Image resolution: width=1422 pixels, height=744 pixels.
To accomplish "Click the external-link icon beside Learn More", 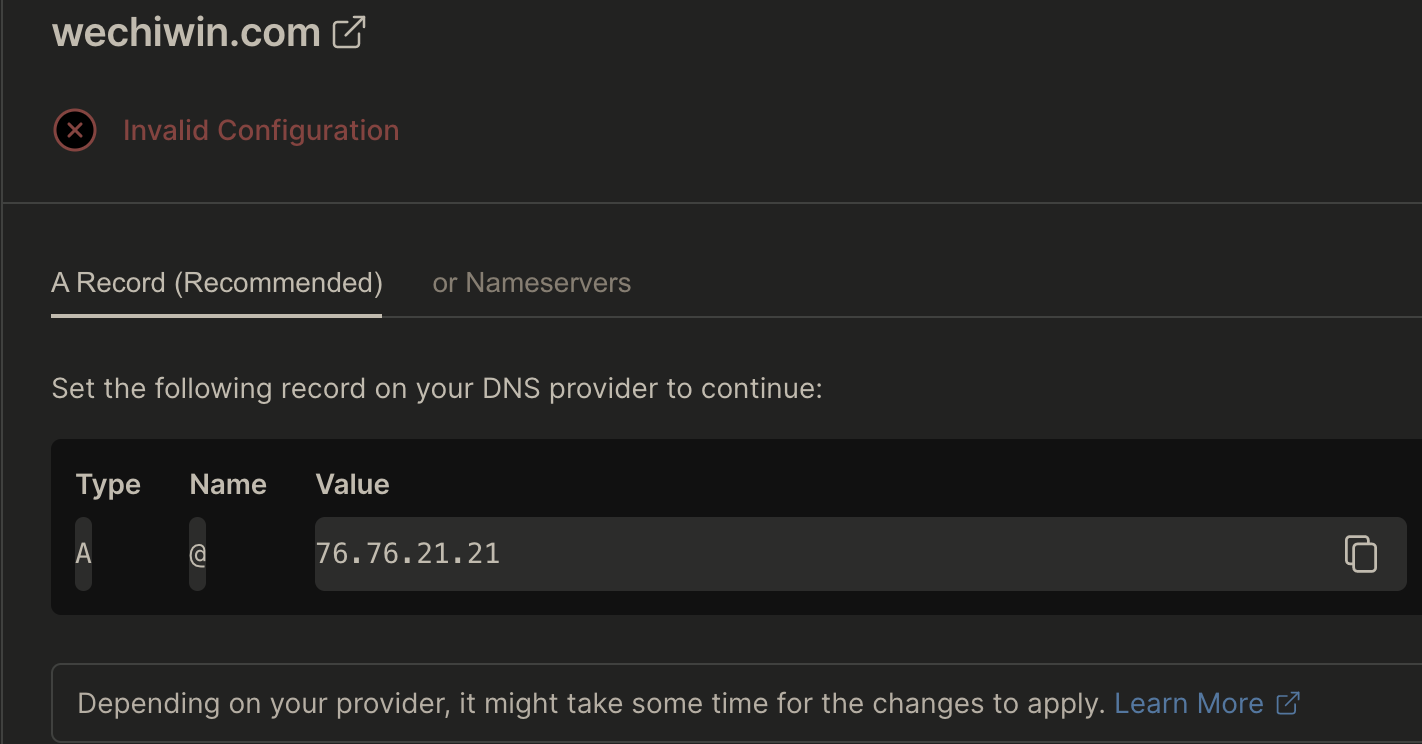I will (1288, 703).
